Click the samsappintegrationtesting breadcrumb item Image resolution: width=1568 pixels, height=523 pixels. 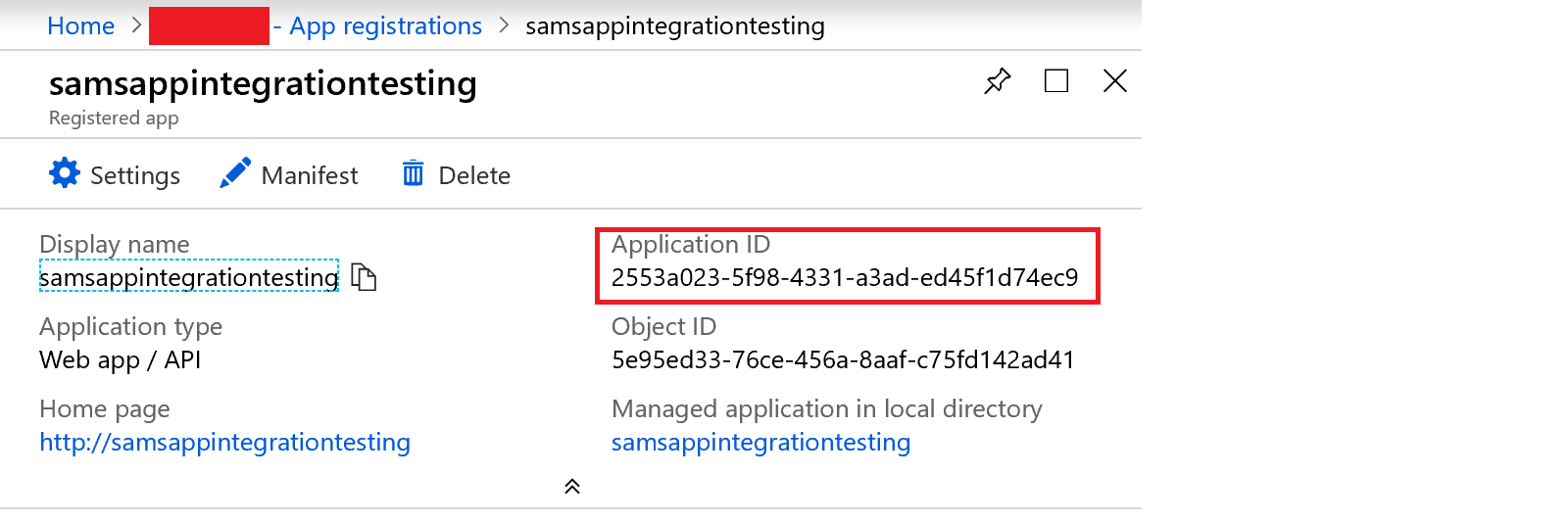(x=674, y=26)
